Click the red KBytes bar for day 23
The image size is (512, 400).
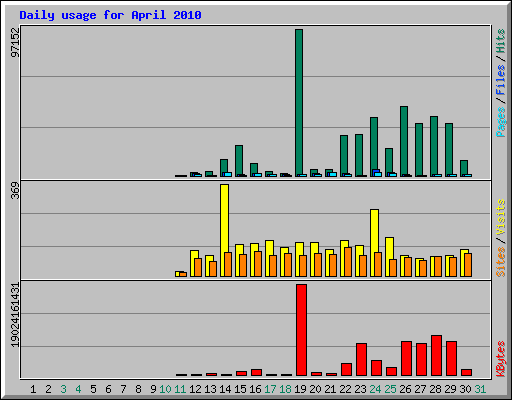[361, 359]
